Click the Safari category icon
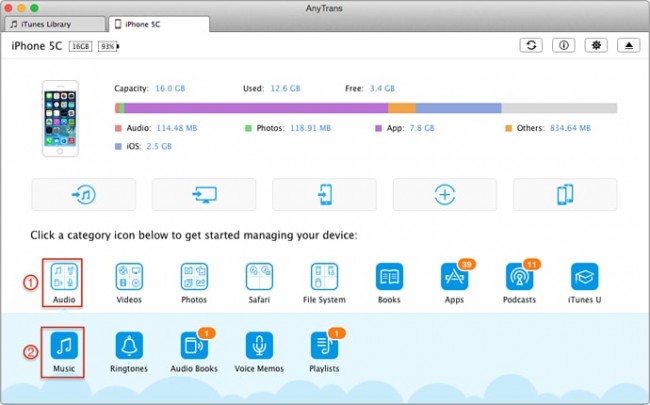The height and width of the screenshot is (405, 650). pos(259,277)
